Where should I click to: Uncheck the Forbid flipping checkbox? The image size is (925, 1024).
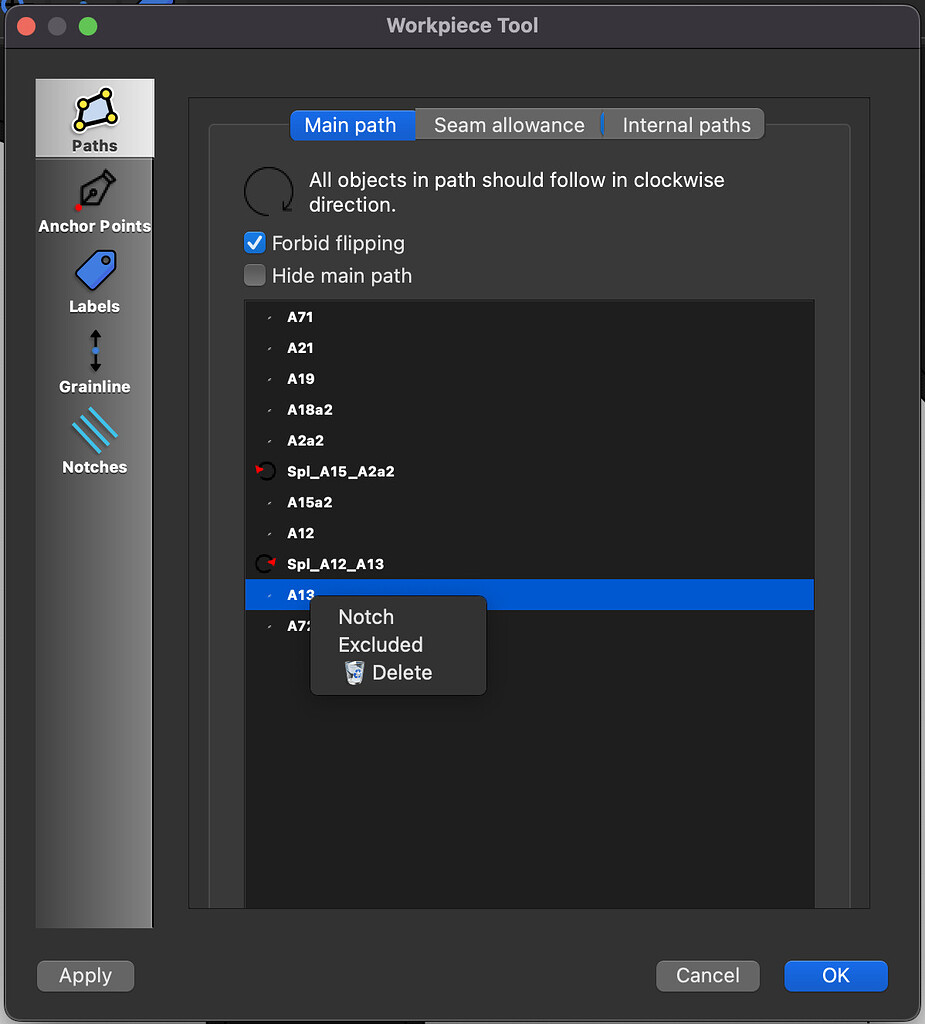click(x=254, y=242)
